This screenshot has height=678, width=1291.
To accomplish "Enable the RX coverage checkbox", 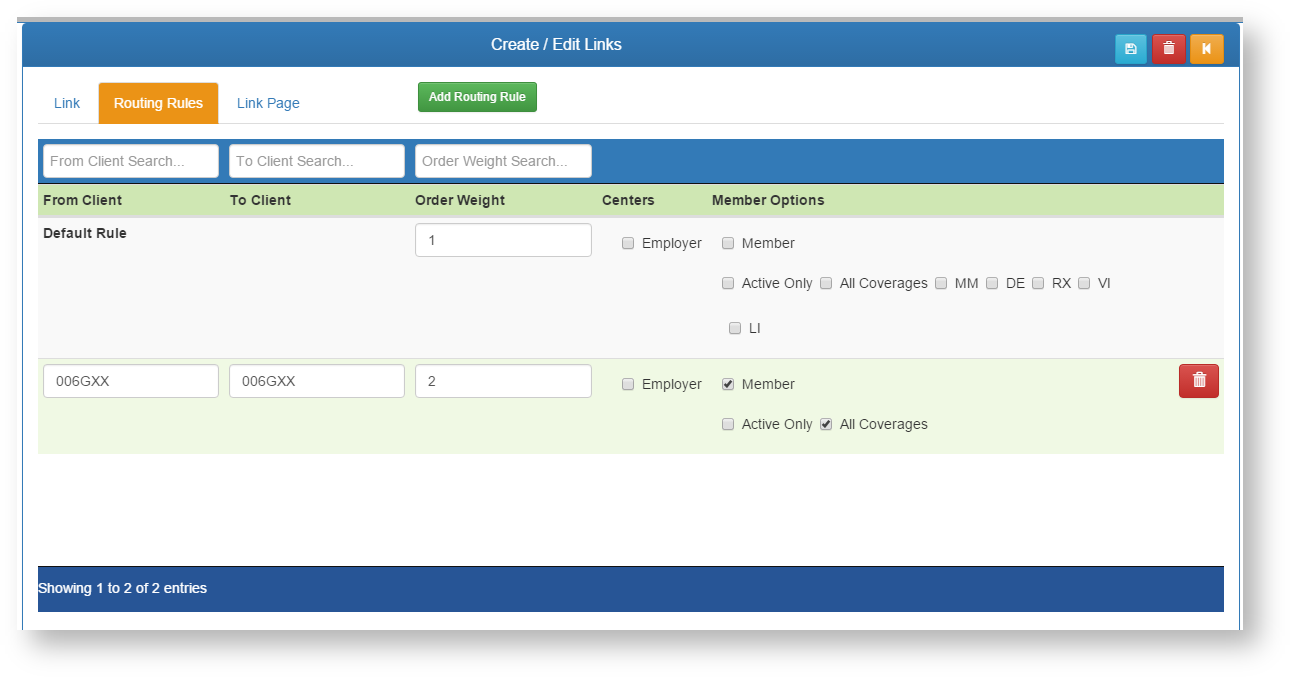I will tap(1038, 283).
